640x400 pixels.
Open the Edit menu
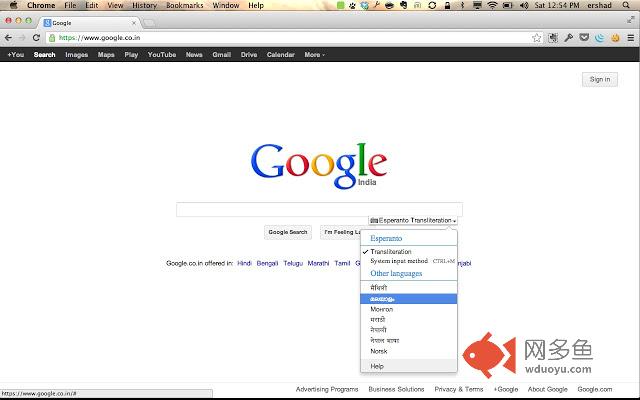click(x=91, y=5)
